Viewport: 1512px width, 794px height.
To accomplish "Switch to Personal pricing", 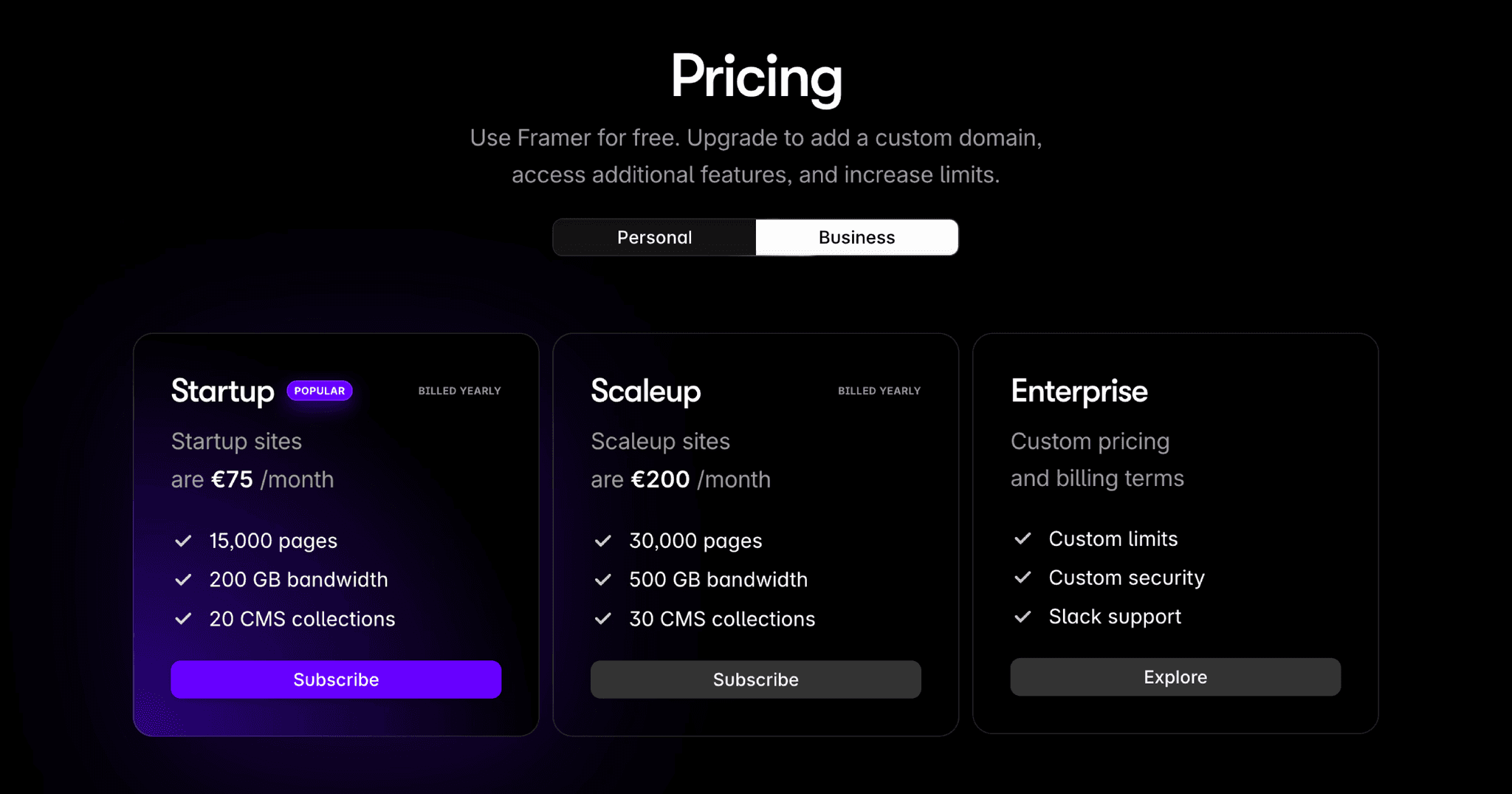I will 654,237.
